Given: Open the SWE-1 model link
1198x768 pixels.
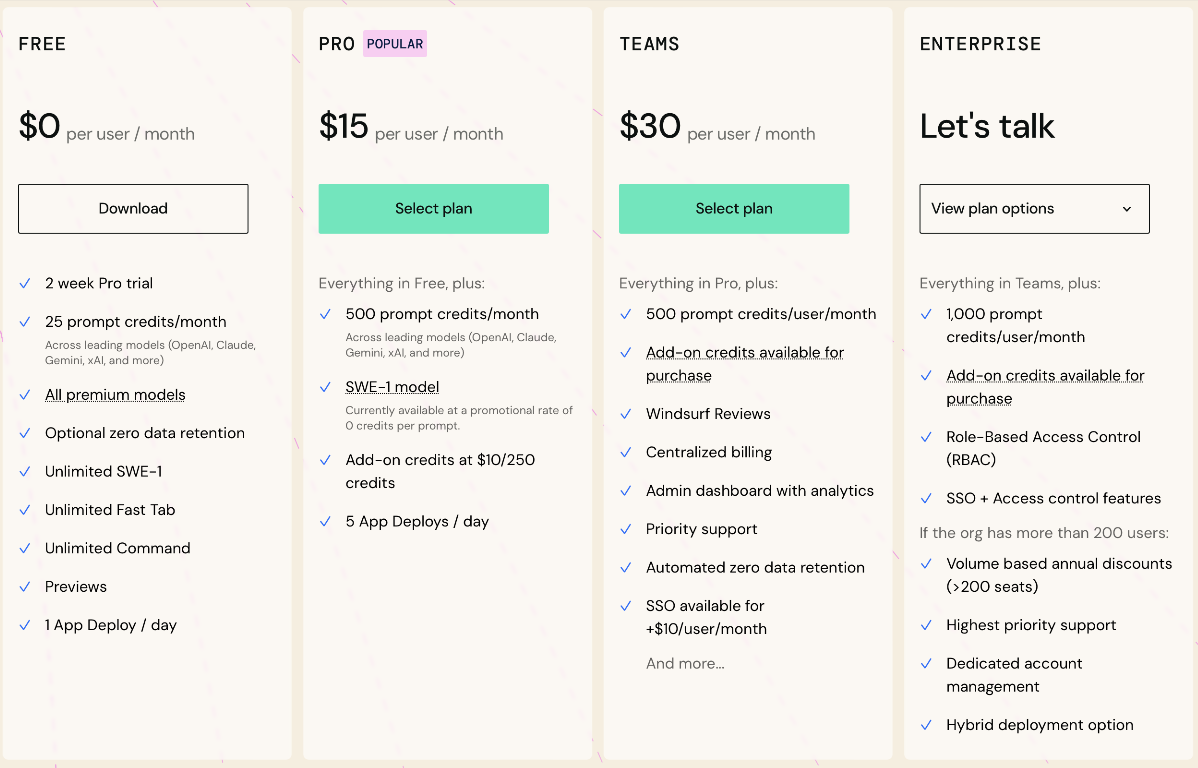Looking at the screenshot, I should click(392, 387).
